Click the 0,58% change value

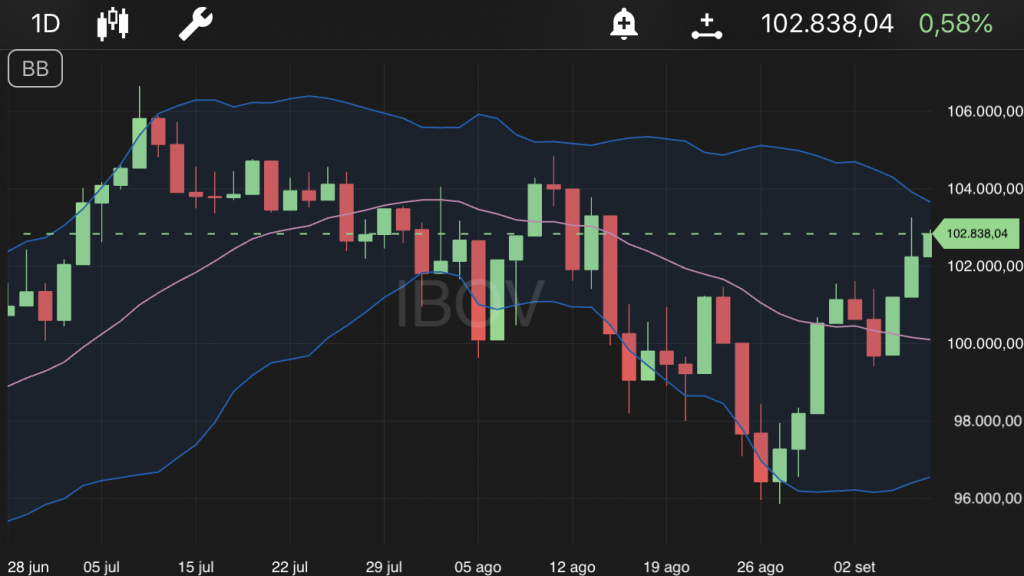point(955,24)
